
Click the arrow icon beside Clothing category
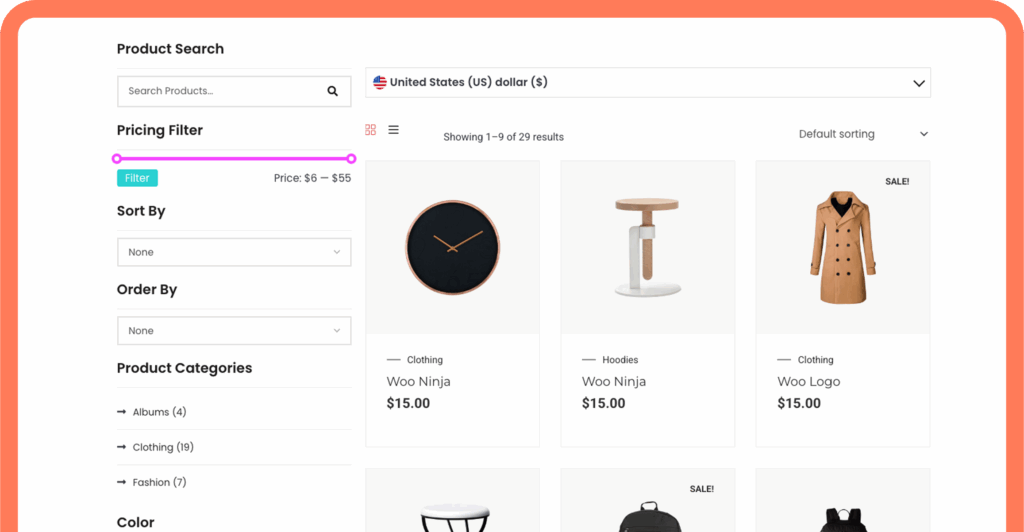point(122,447)
